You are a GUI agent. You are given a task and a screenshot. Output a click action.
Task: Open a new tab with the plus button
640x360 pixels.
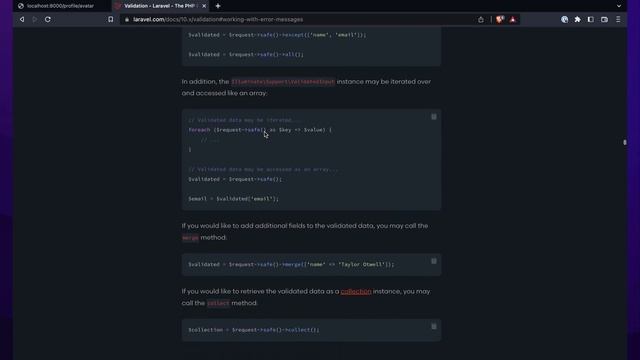[218, 6]
